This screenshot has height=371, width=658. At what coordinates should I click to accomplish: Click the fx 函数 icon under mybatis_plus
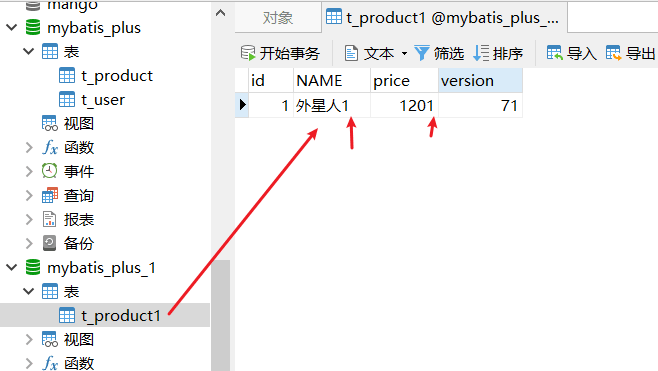[x=50, y=147]
